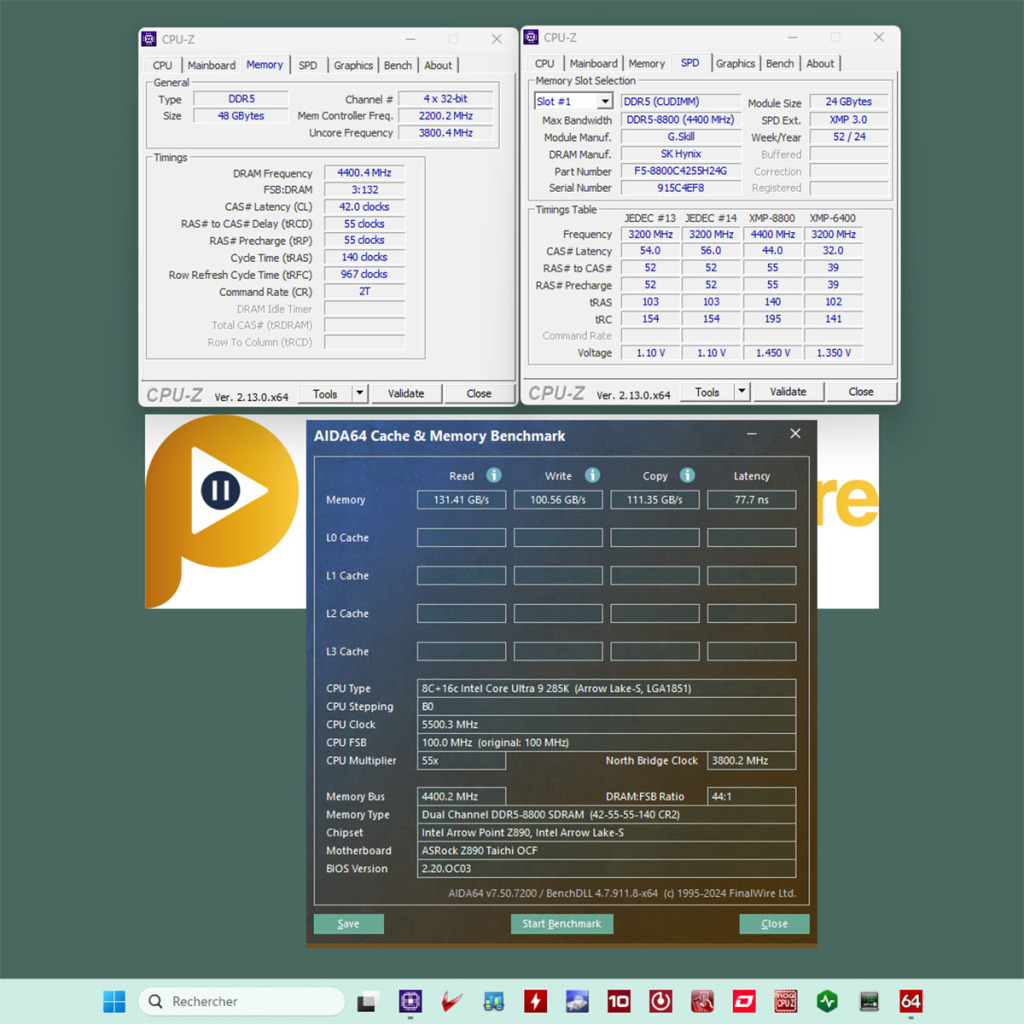Expand Tools arrow in left CPU-Z window
Viewport: 1024px width, 1024px height.
(x=359, y=393)
